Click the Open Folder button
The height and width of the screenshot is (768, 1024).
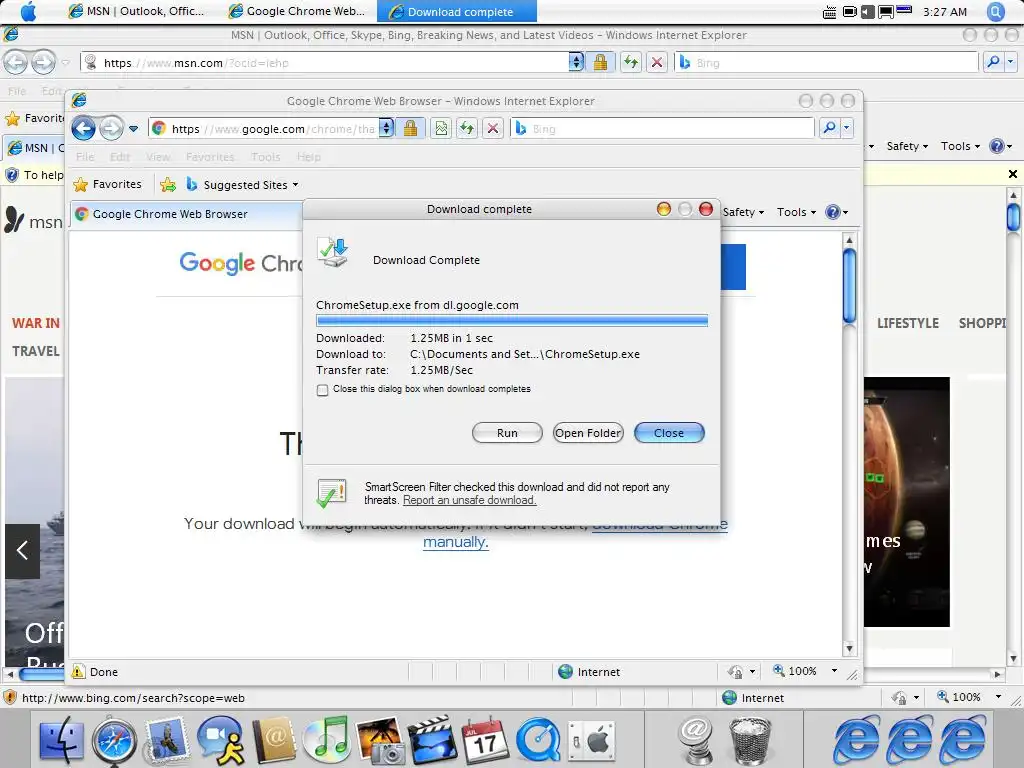point(588,432)
